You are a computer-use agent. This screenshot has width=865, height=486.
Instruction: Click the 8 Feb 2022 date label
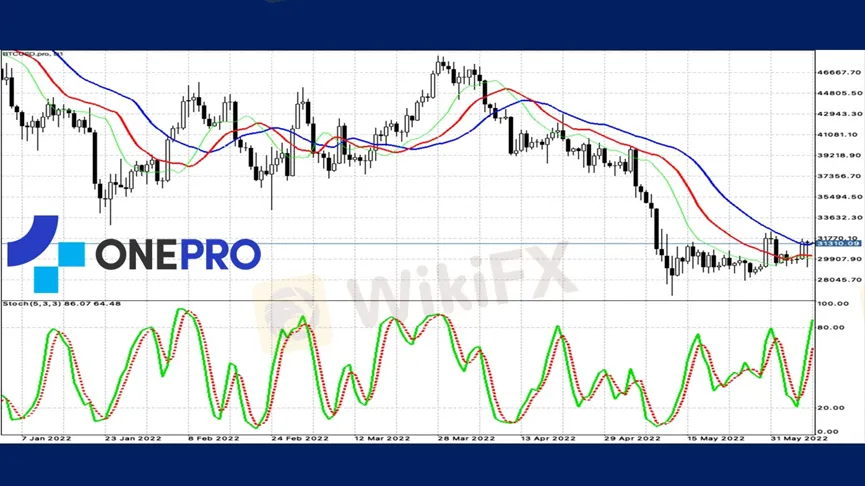point(213,438)
